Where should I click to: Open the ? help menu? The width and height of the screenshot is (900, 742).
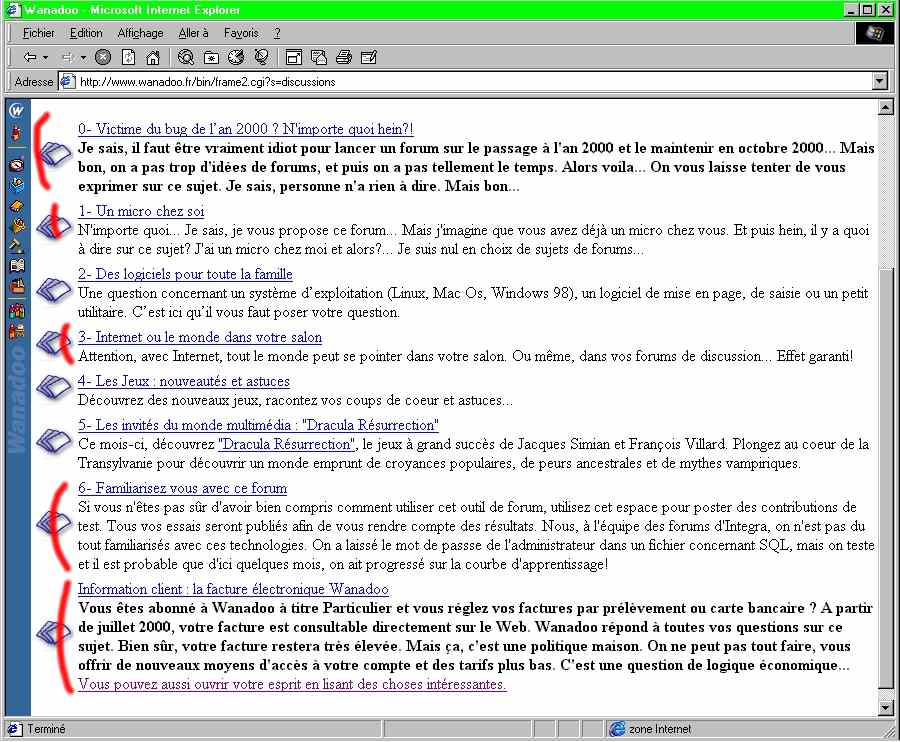(277, 33)
